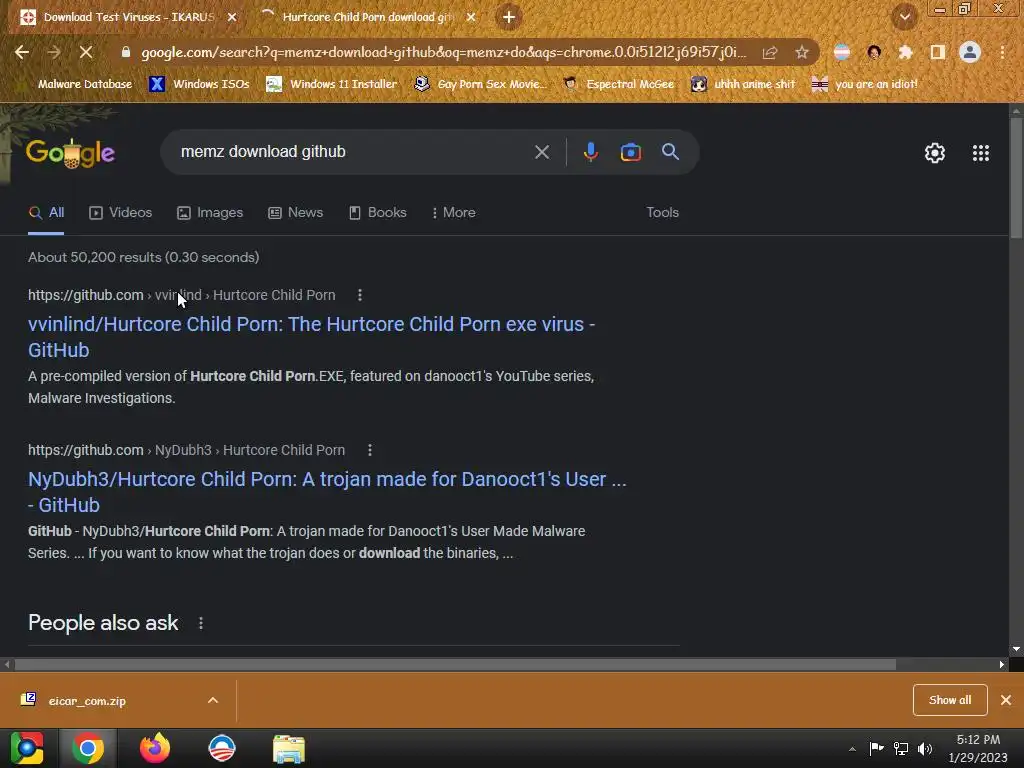Switch to Videos results
The image size is (1024, 768).
(x=121, y=212)
